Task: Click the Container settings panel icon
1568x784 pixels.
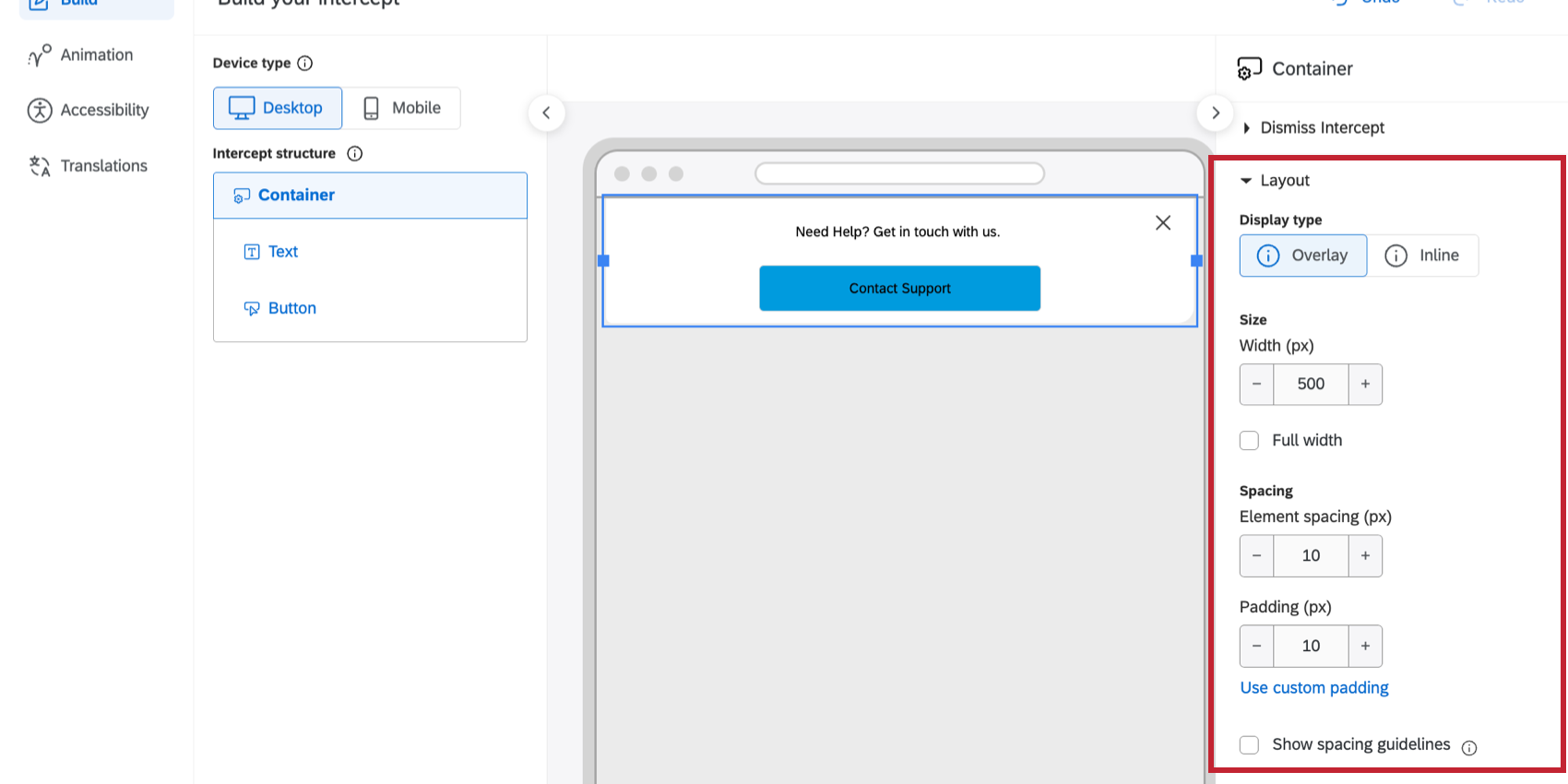Action: [1249, 69]
